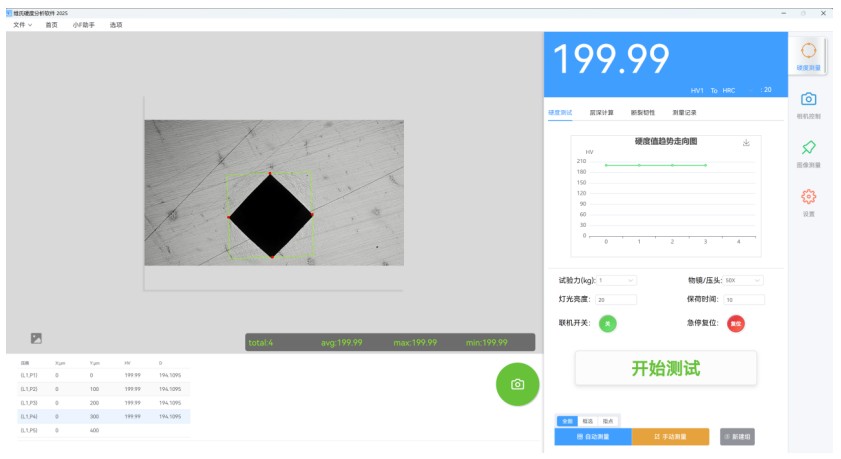Download the hardness trend chart
Image resolution: width=841 pixels, height=459 pixels.
[x=746, y=143]
